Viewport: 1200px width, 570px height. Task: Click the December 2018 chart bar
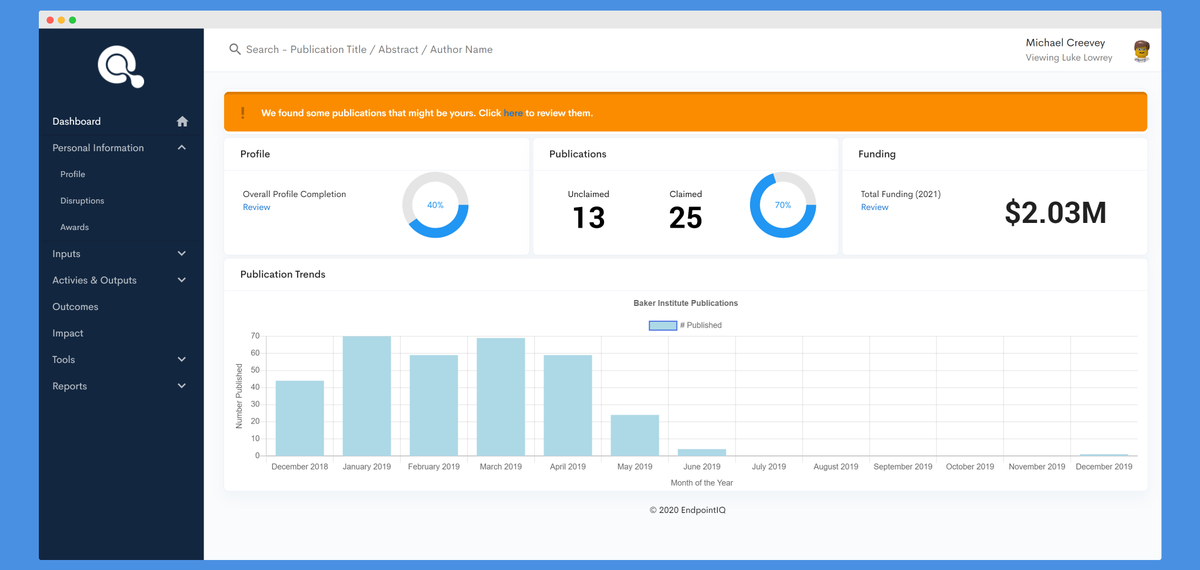click(x=300, y=418)
